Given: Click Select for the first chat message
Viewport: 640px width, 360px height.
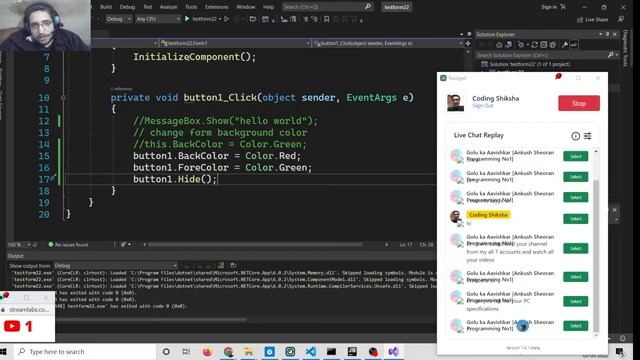Looking at the screenshot, I should click(576, 156).
